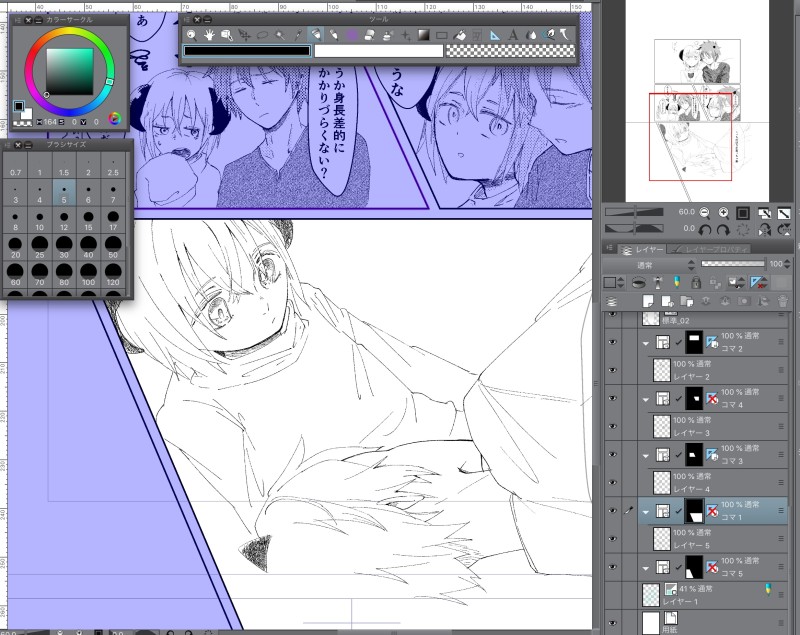This screenshot has width=800, height=635.
Task: Select brush size 10
Action: pyautogui.click(x=39, y=220)
